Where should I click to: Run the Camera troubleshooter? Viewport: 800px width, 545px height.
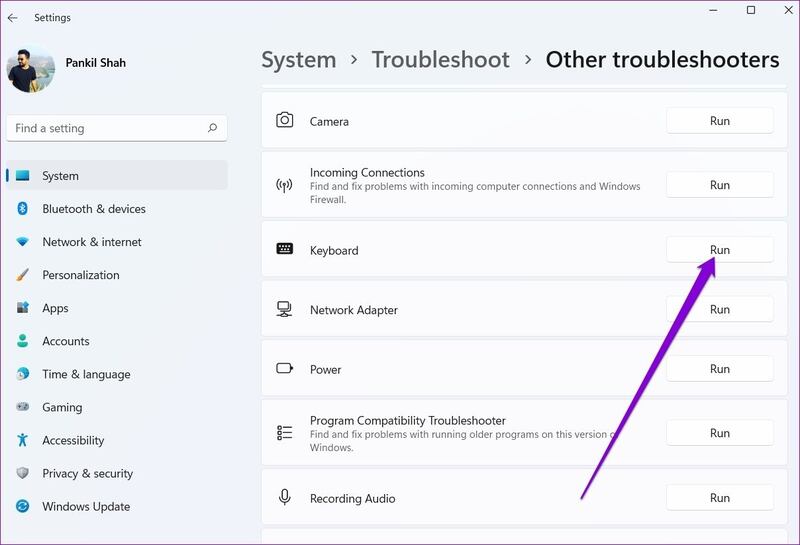point(719,121)
